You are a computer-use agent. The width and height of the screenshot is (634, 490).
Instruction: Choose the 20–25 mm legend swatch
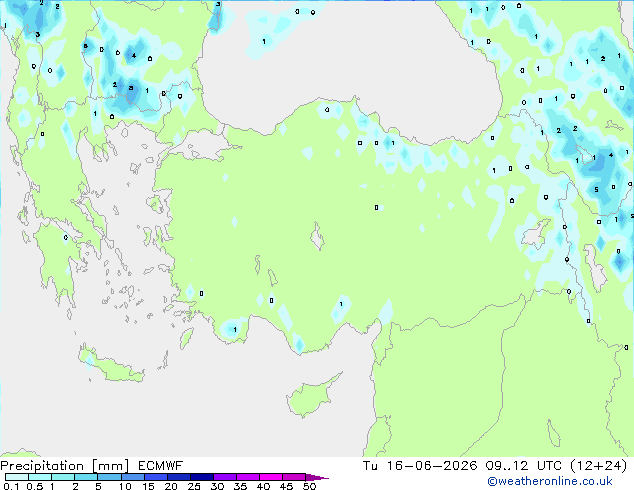tap(179, 477)
